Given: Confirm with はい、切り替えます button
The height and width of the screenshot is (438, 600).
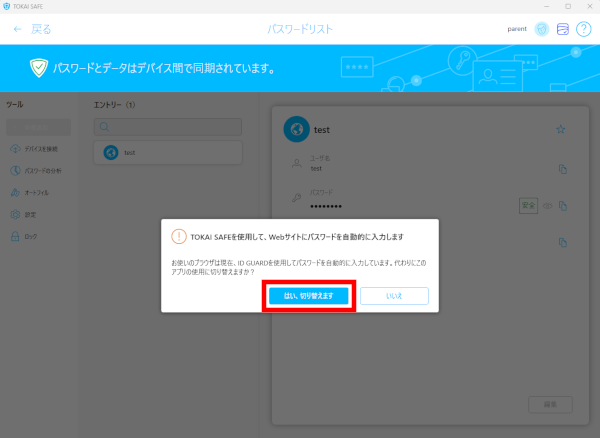Looking at the screenshot, I should click(308, 296).
